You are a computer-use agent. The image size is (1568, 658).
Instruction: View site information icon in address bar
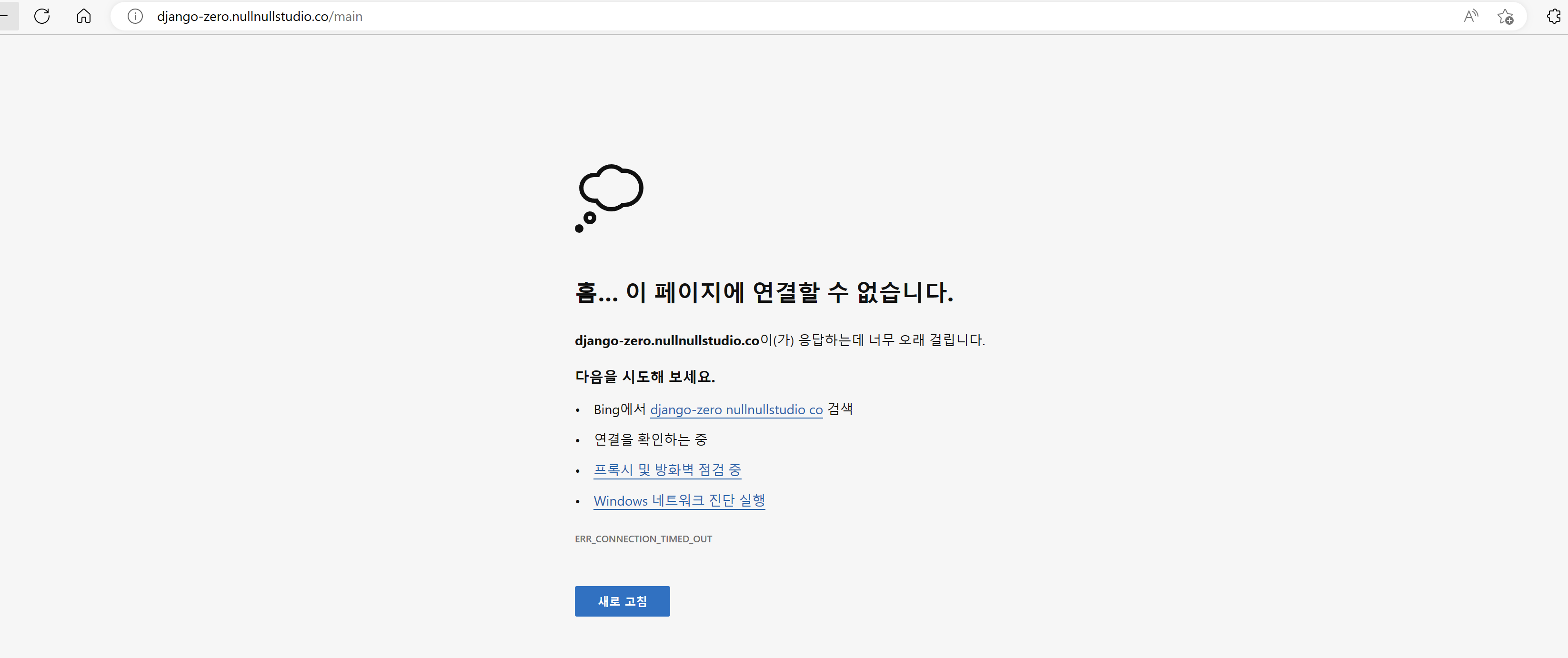(x=135, y=17)
